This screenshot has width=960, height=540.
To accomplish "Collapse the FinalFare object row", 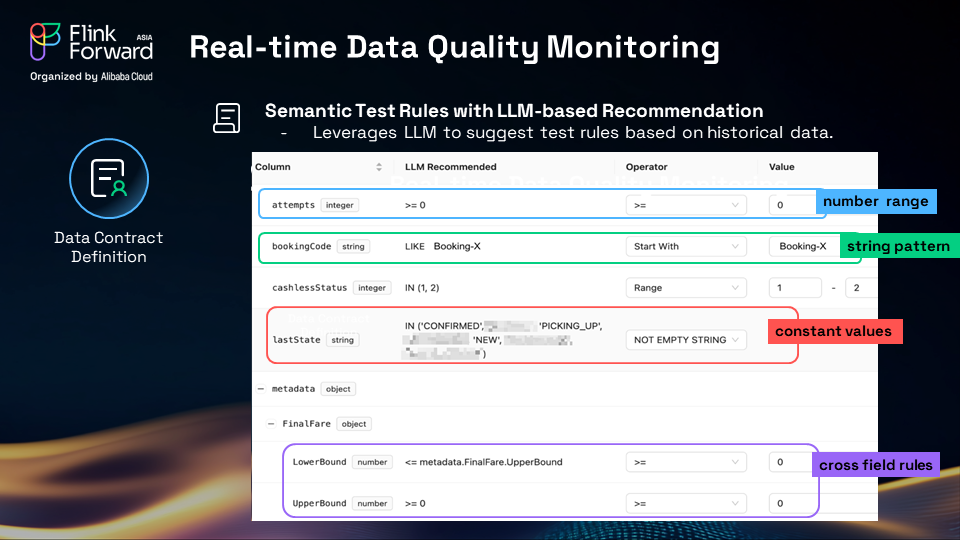I will [x=271, y=424].
